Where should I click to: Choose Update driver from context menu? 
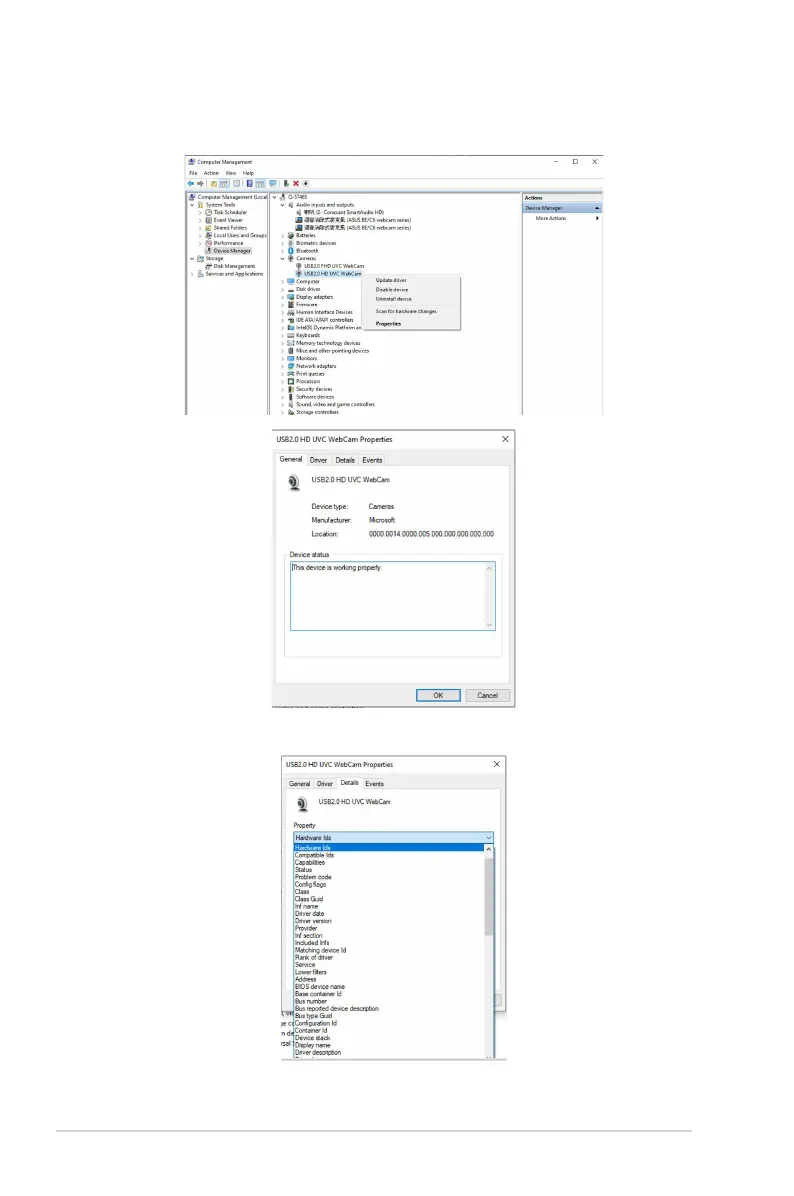click(391, 281)
